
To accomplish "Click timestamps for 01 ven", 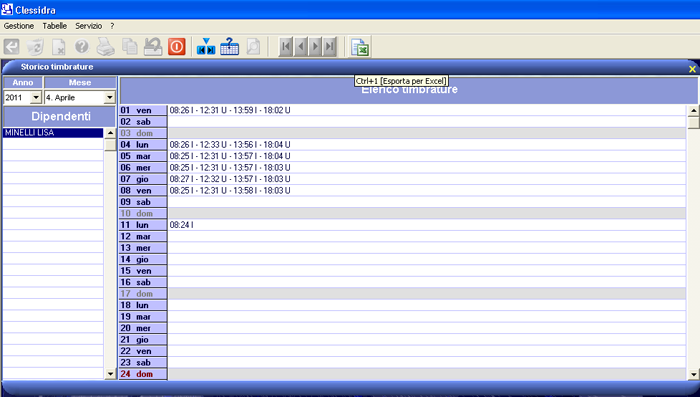I will [x=230, y=110].
